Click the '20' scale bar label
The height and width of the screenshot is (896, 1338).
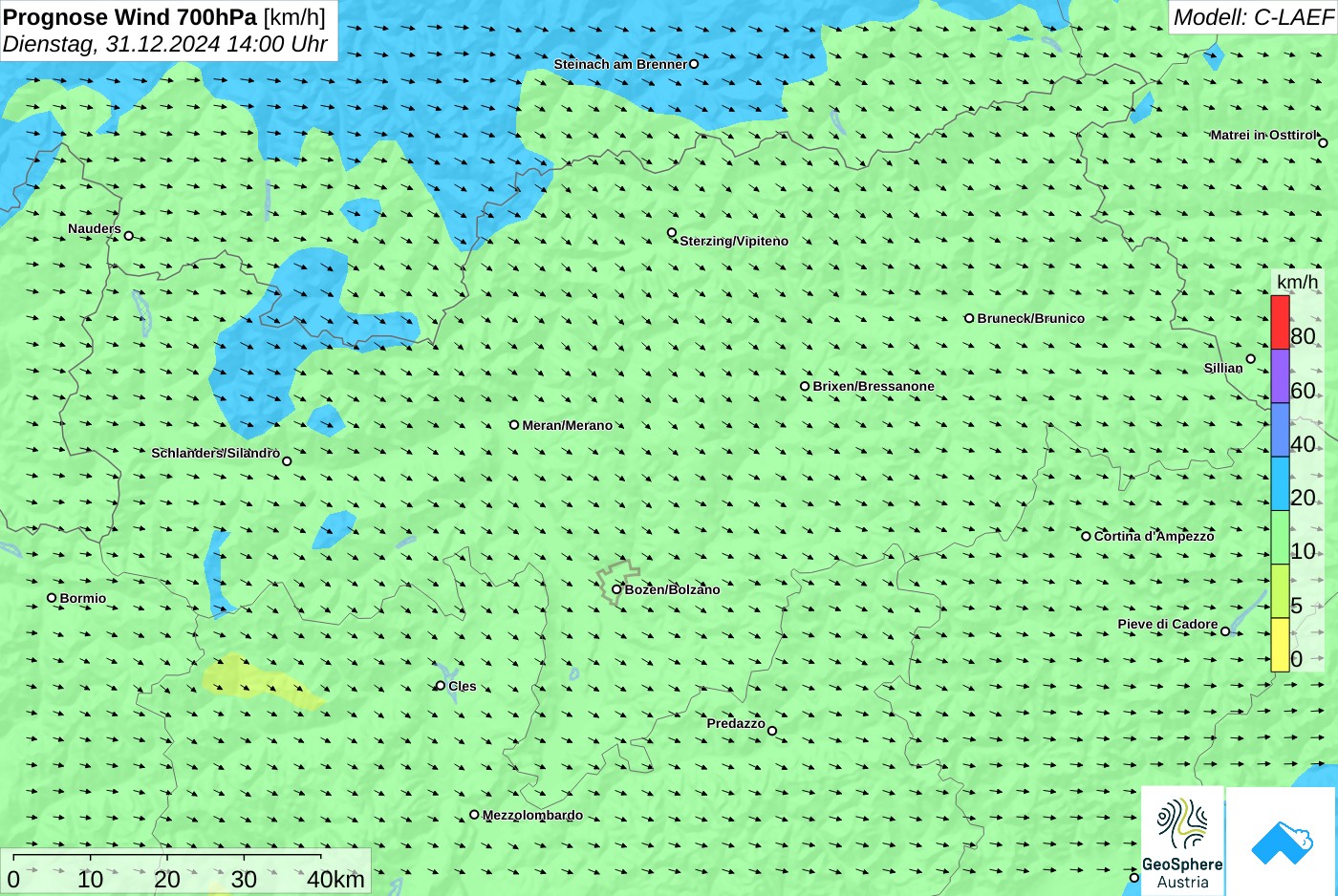pos(167,880)
